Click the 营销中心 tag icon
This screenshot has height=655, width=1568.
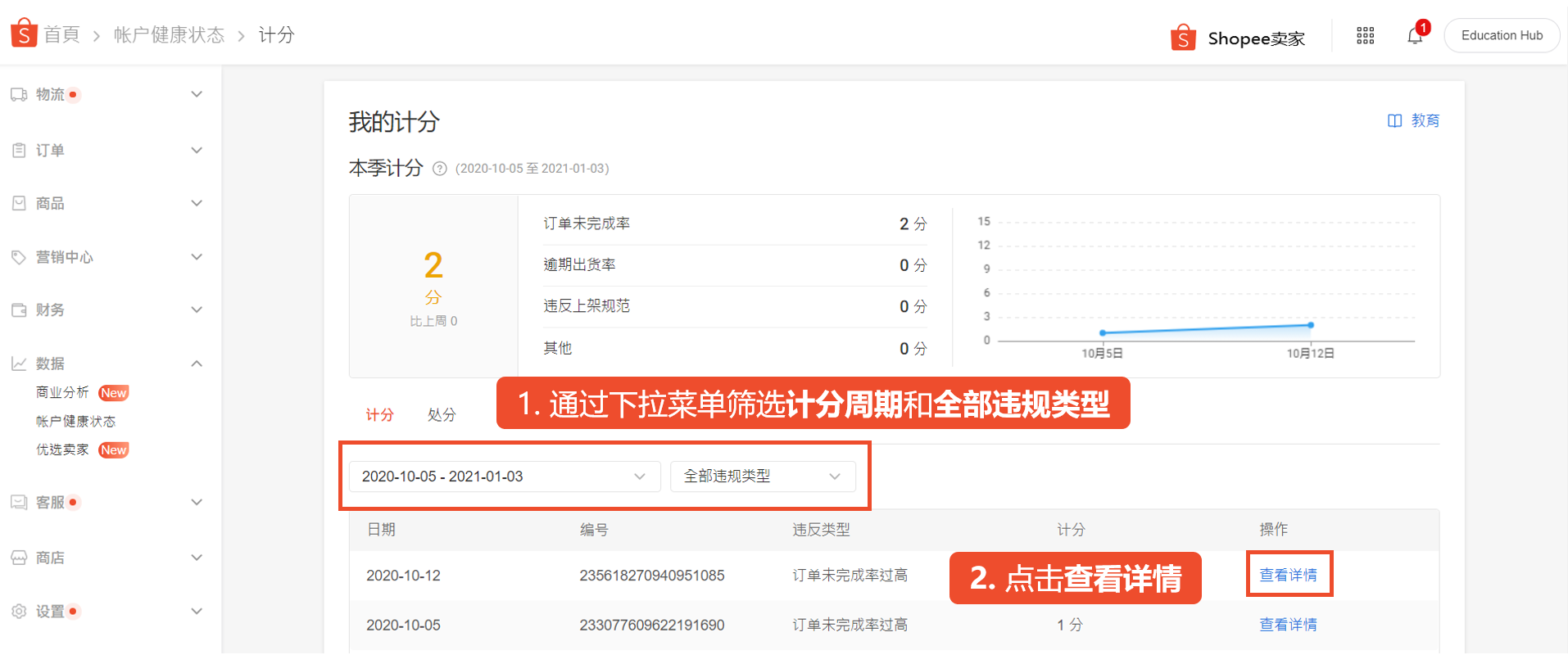tap(19, 257)
